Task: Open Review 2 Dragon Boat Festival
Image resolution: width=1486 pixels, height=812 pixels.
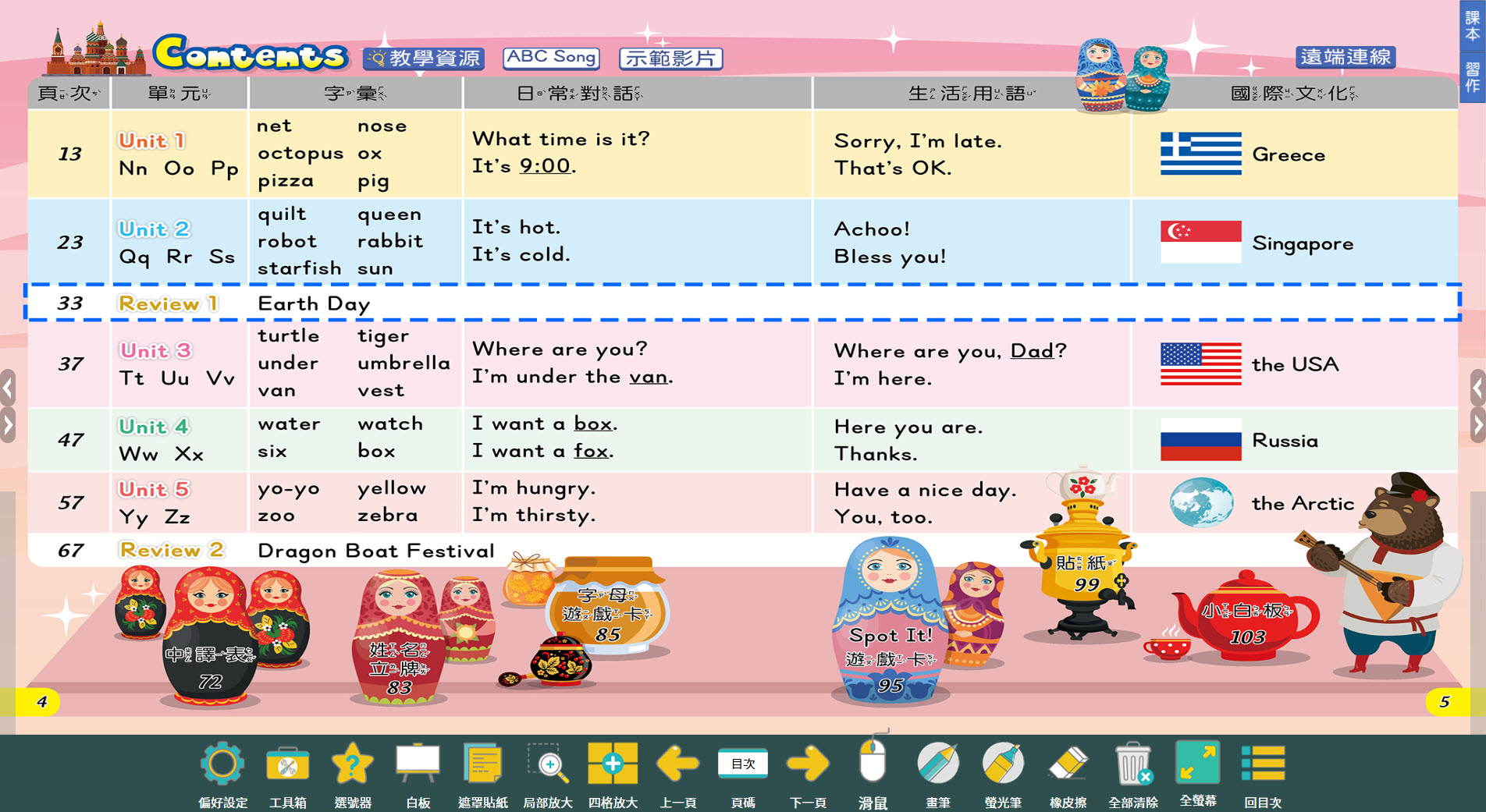Action: coord(306,550)
